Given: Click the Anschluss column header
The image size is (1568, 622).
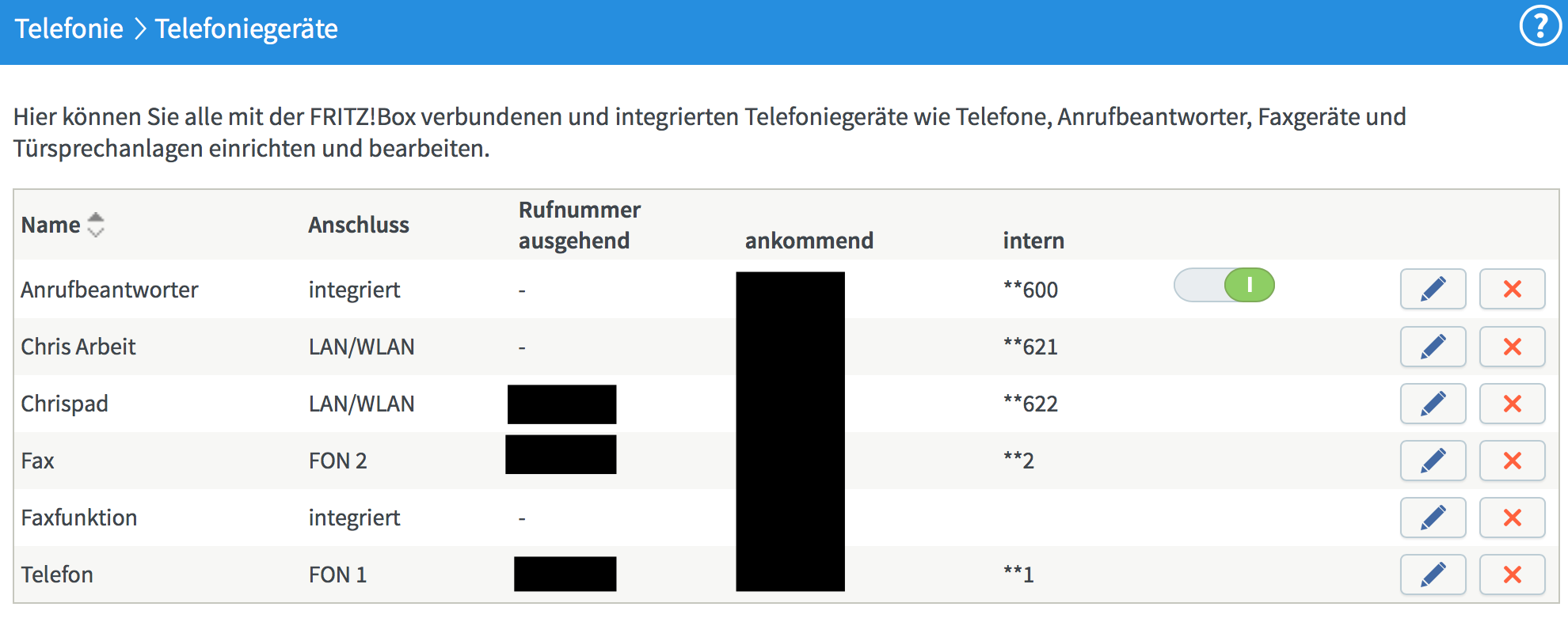Looking at the screenshot, I should tap(359, 226).
